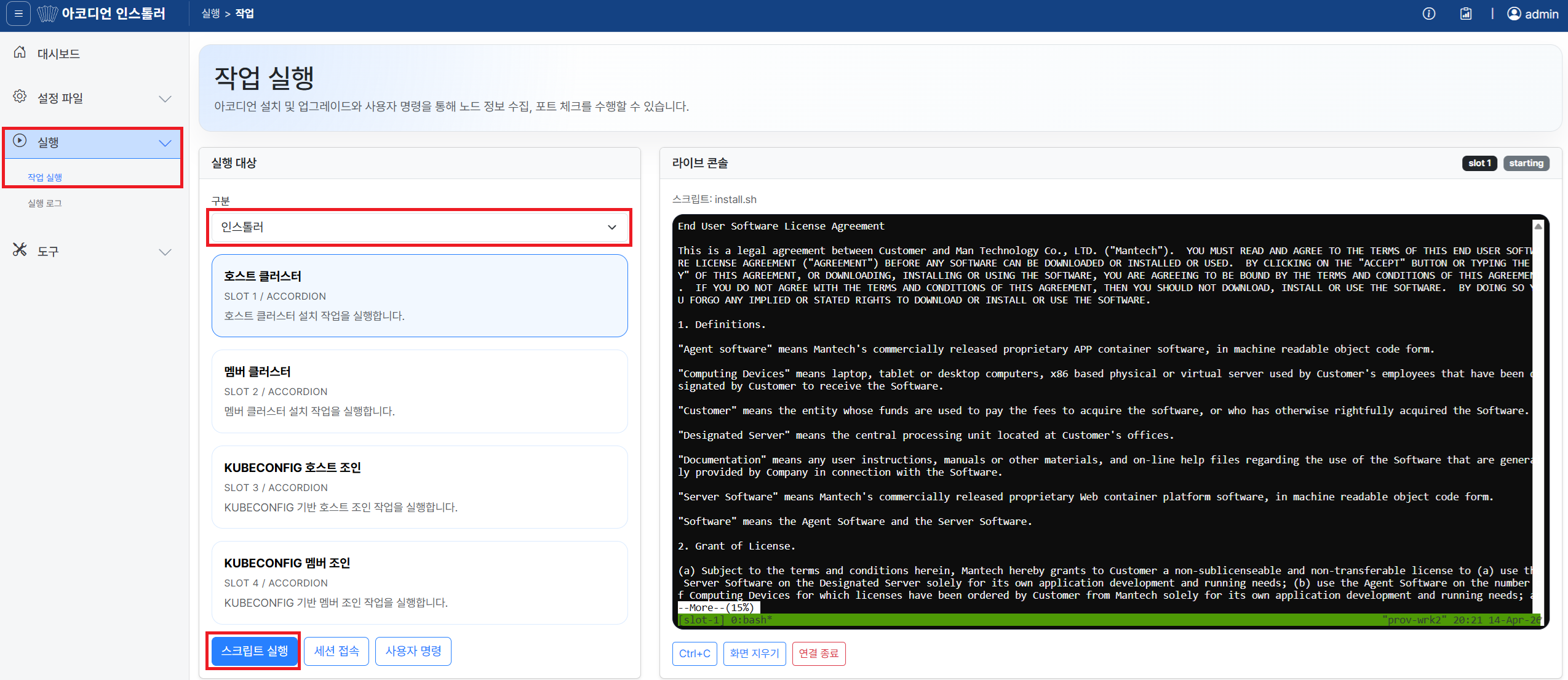
Task: Click the slot 1 badge
Action: [x=1479, y=163]
